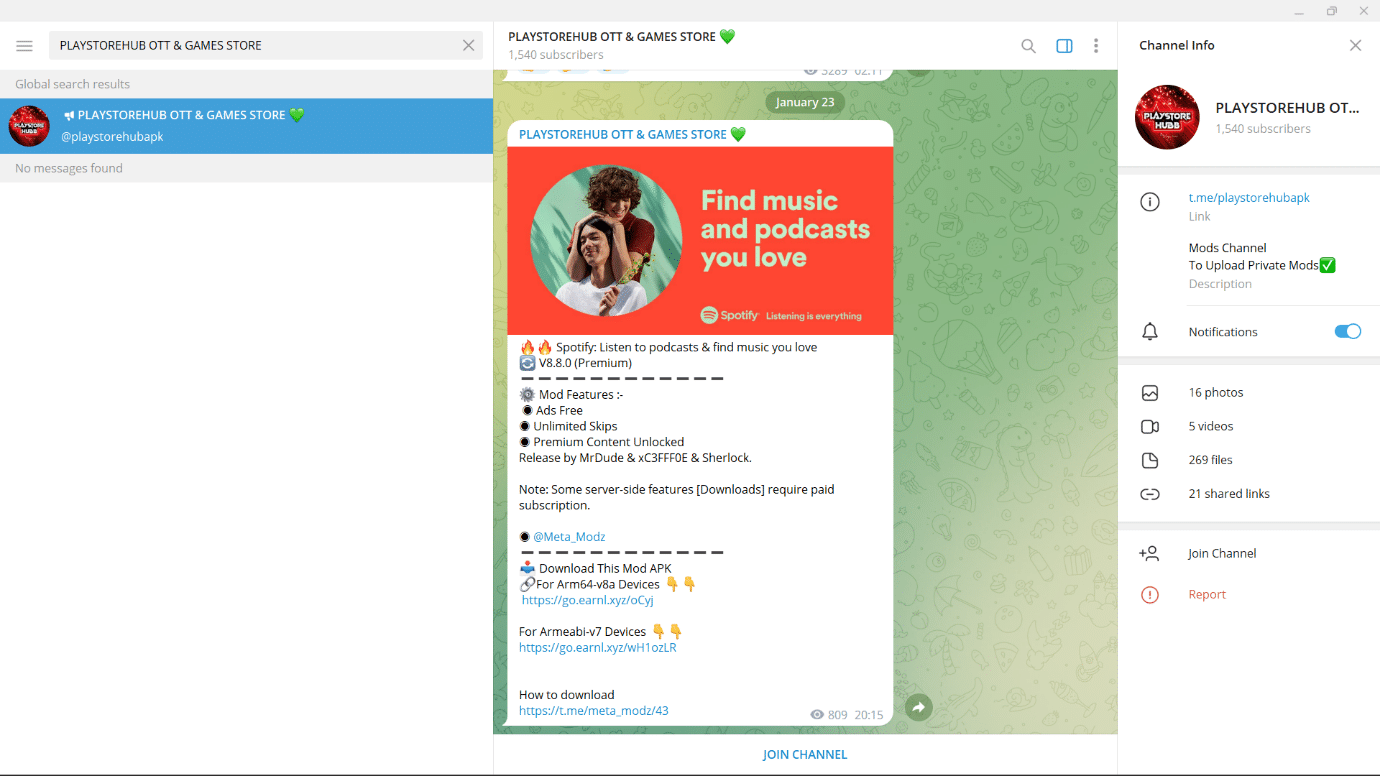Click the photos icon
The height and width of the screenshot is (776, 1380).
tap(1150, 393)
